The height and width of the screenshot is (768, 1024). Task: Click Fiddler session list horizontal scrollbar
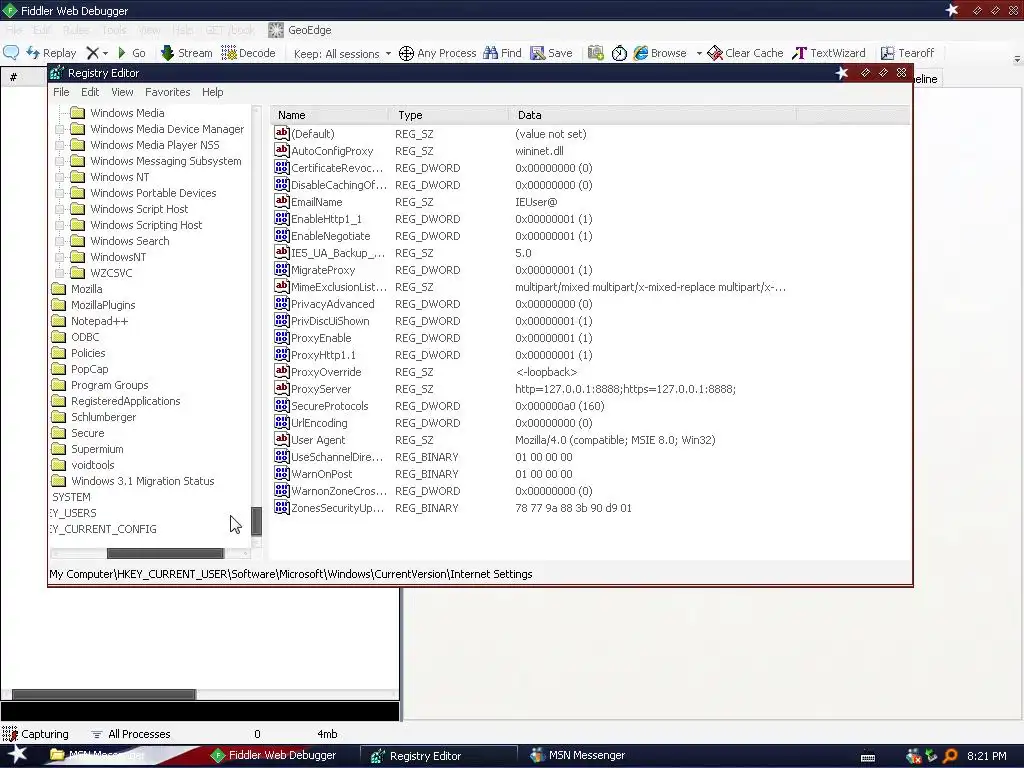(104, 694)
